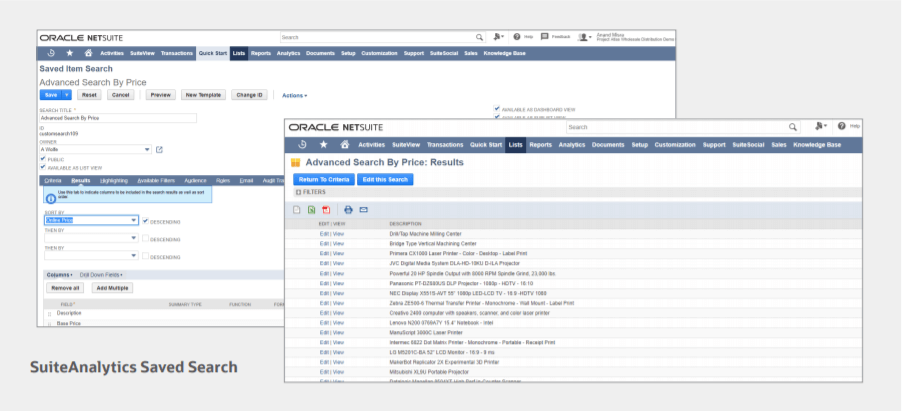Click the Remove all button
This screenshot has width=904, height=411.
65,288
